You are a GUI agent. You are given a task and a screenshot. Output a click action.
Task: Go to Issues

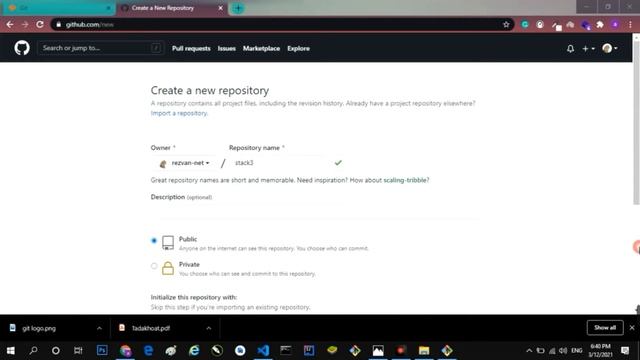[227, 48]
